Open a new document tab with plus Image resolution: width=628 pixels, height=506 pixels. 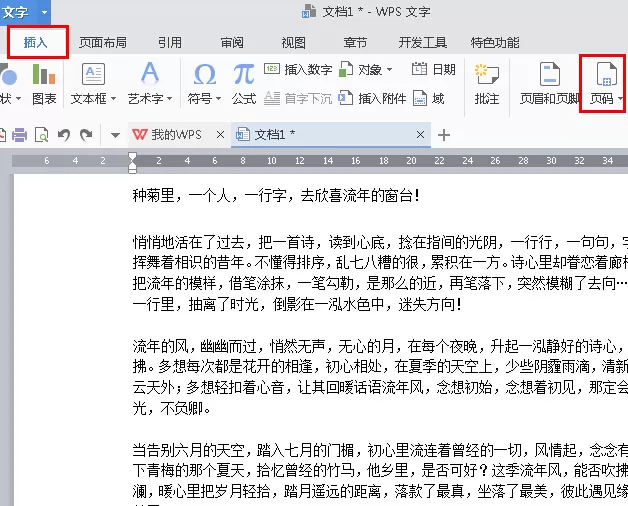tap(444, 135)
